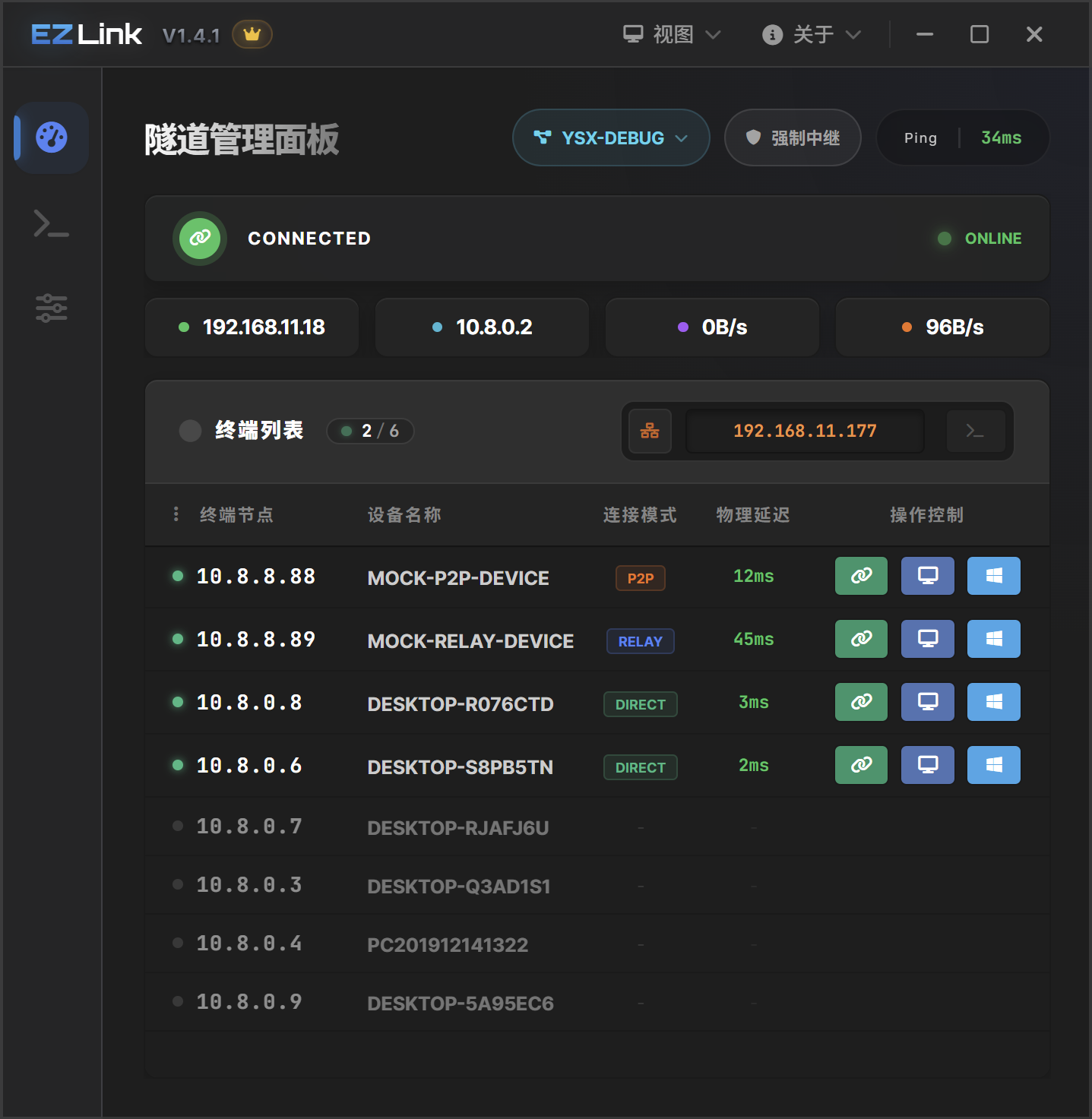Click the green connected link icon
This screenshot has width=1092, height=1119.
(200, 239)
